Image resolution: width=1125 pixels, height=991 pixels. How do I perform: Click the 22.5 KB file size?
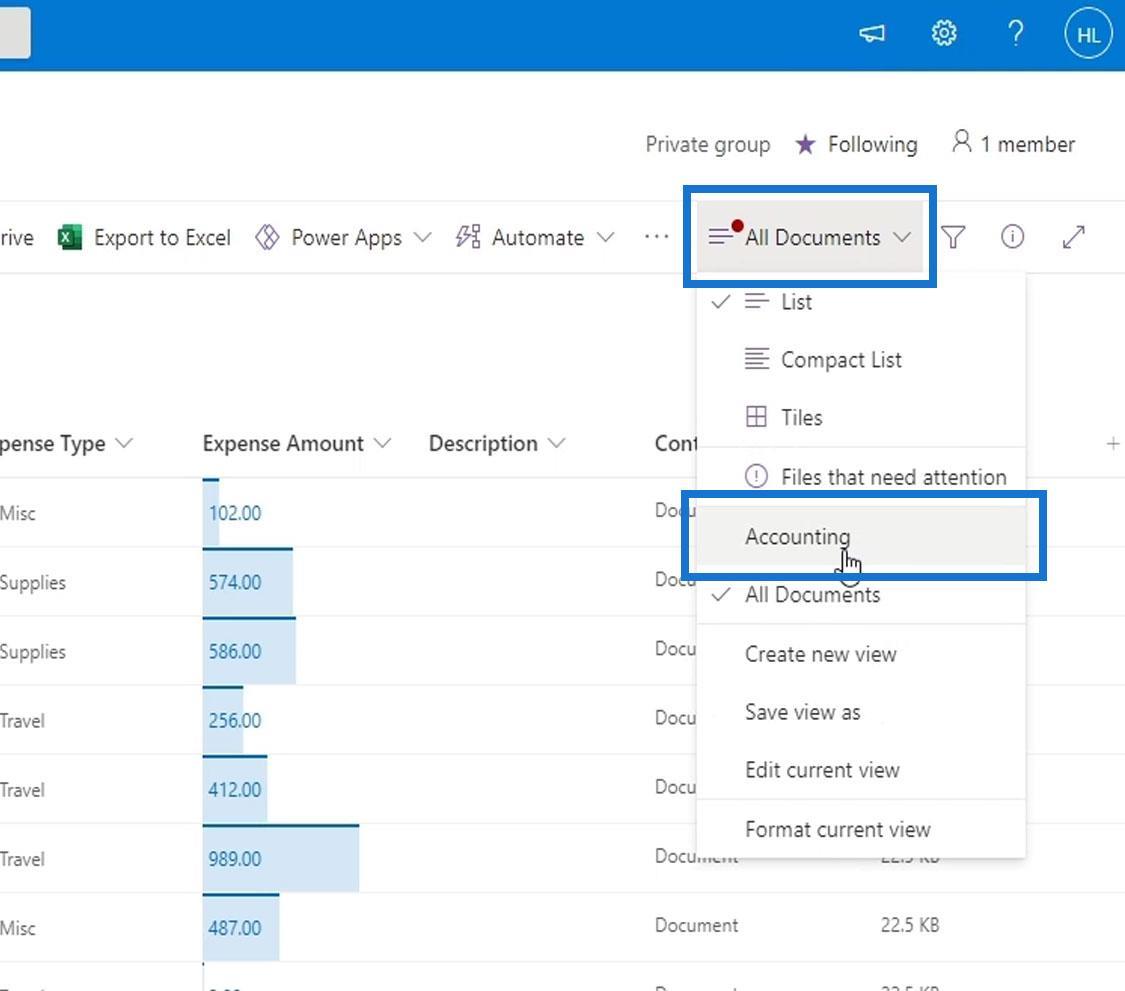click(x=910, y=925)
